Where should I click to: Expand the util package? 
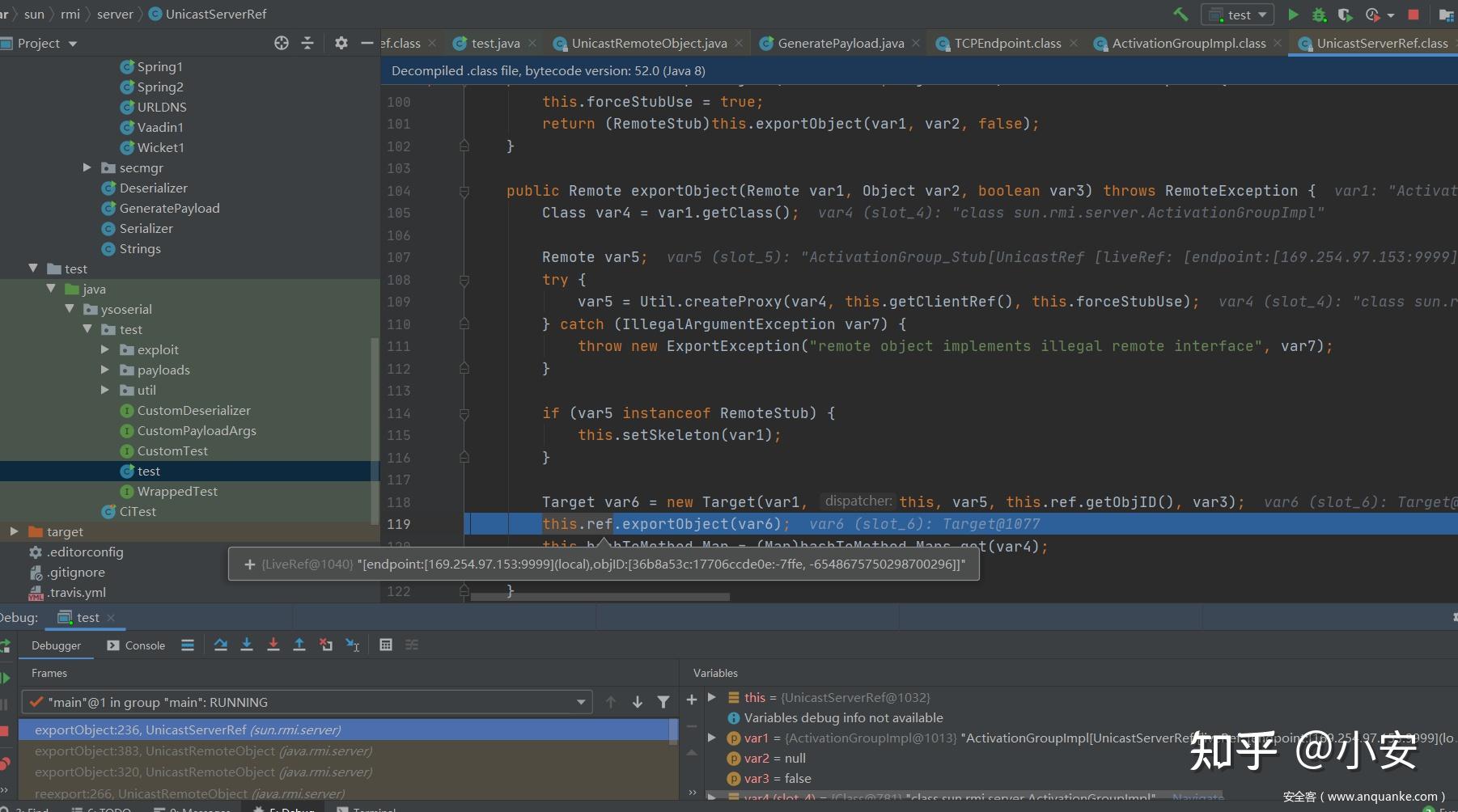click(105, 390)
